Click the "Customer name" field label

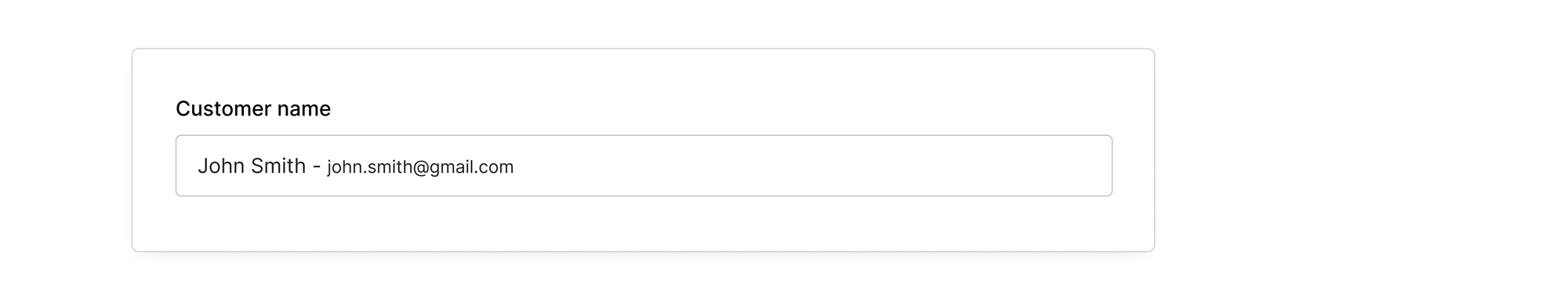(x=253, y=108)
